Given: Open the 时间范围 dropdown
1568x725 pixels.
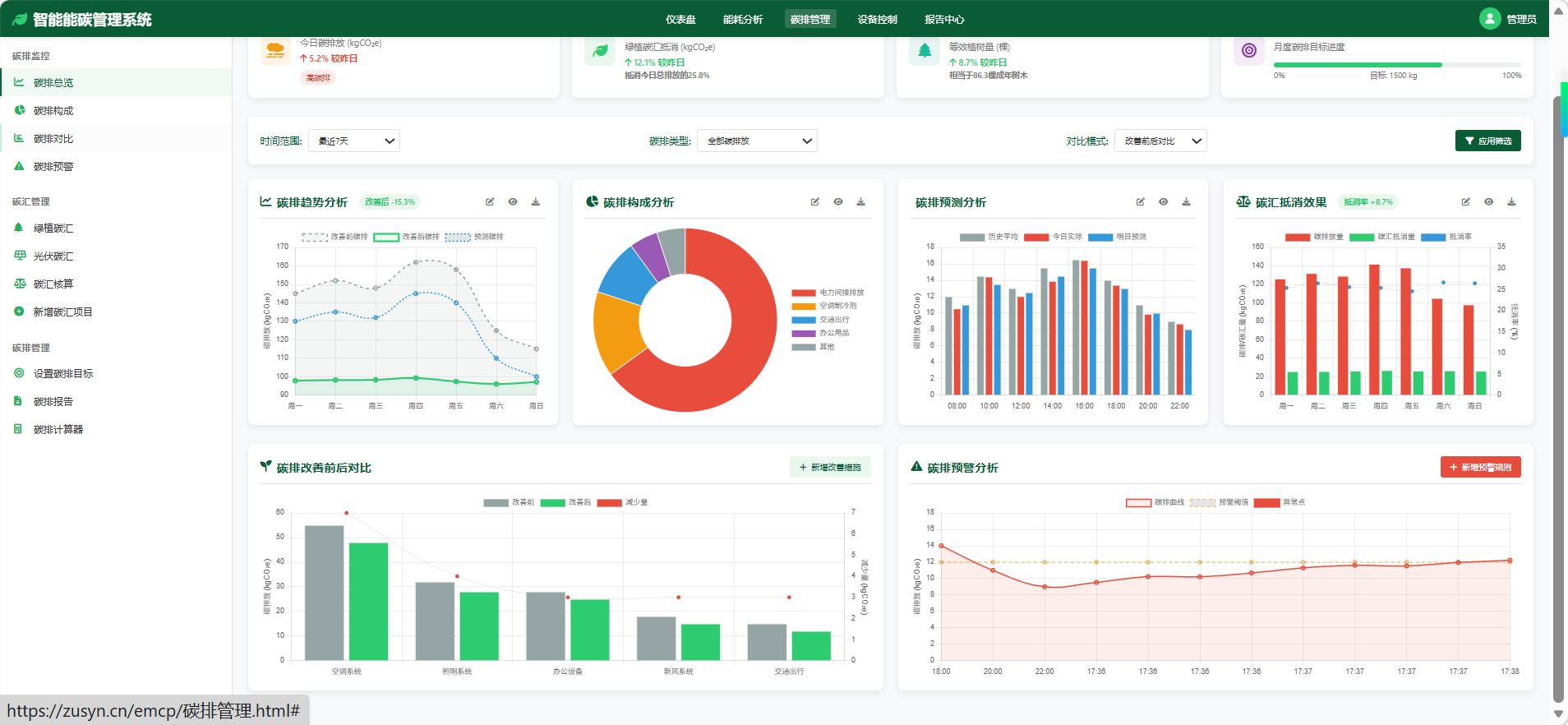Looking at the screenshot, I should pyautogui.click(x=354, y=141).
